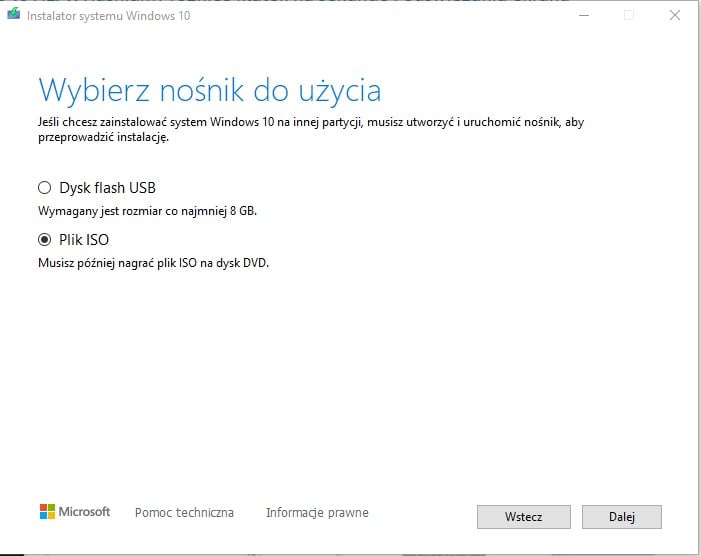Minimize the installer window

tap(584, 15)
